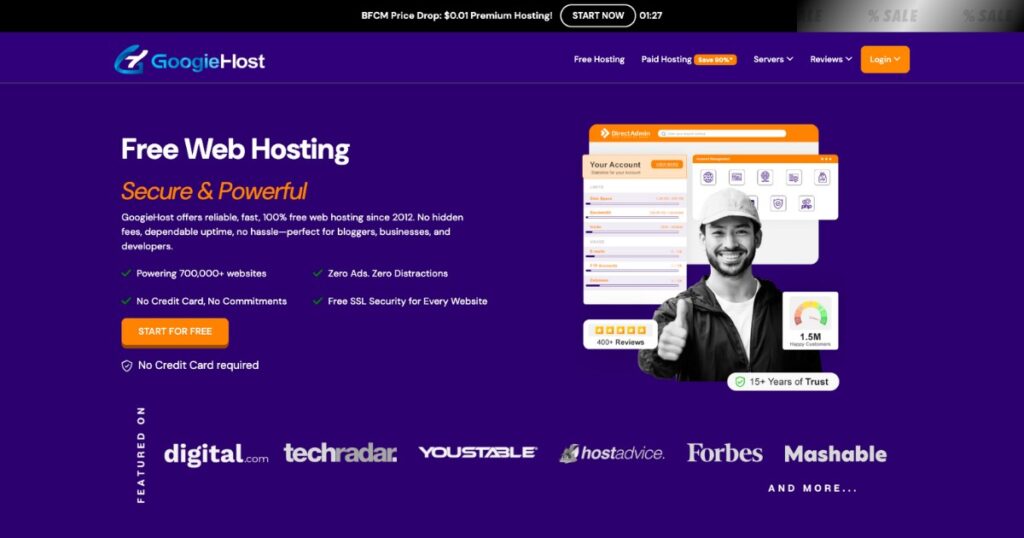
Task: Click the Save 90% badge
Action: coord(715,60)
